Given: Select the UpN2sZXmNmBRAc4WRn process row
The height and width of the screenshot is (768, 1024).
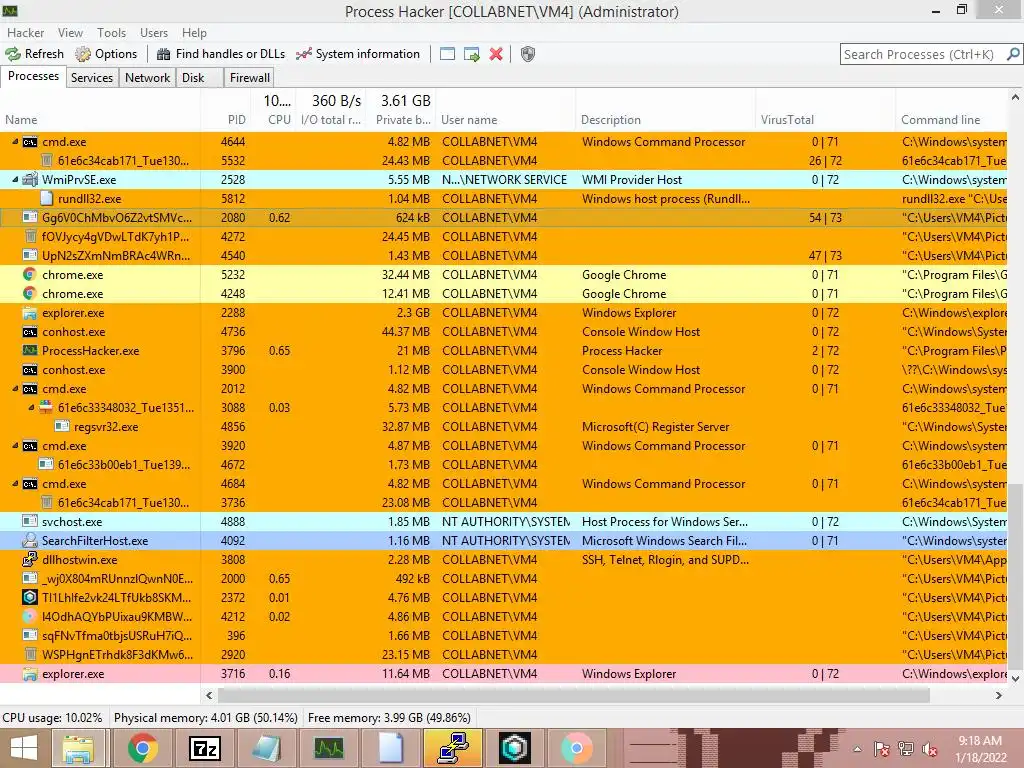Looking at the screenshot, I should (x=504, y=255).
